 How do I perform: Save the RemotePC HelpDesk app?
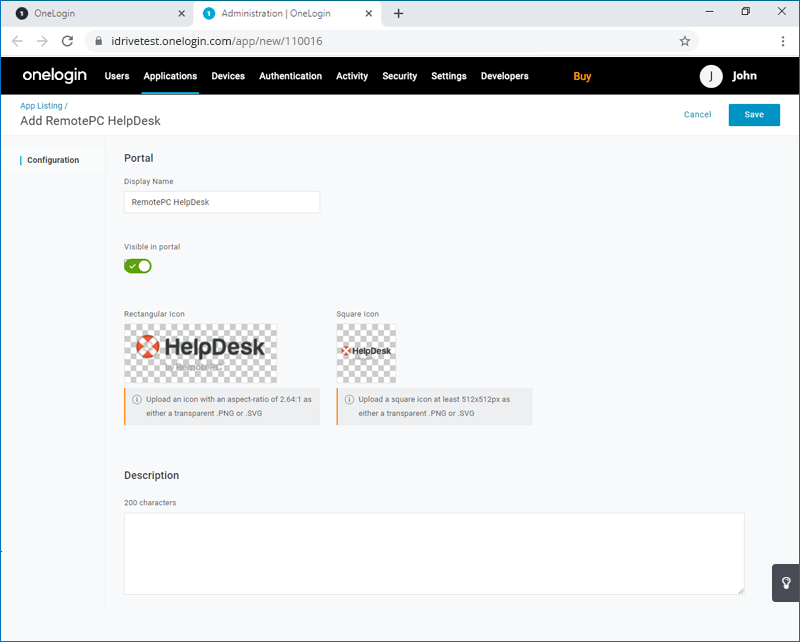[x=754, y=114]
